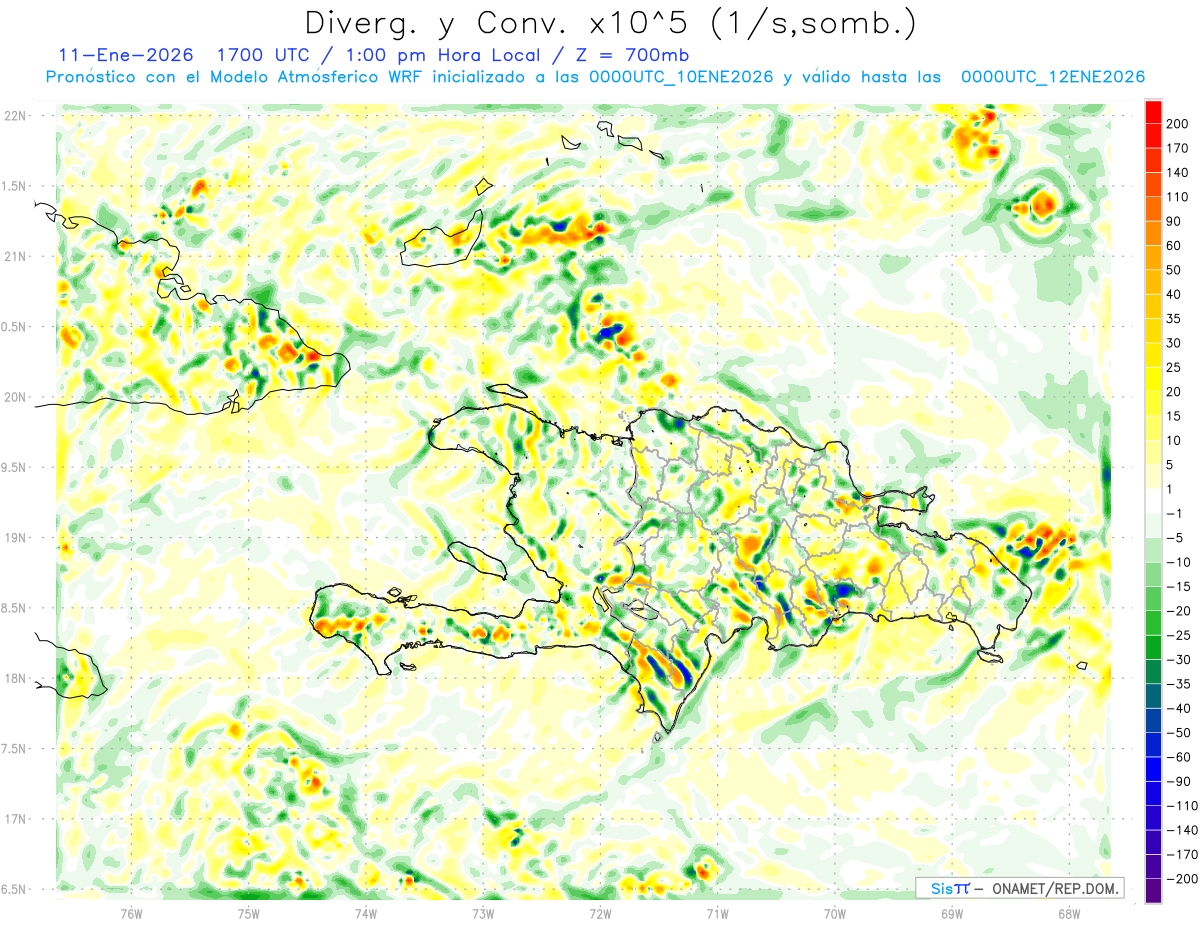Click the dark purple swatch below -200
The height and width of the screenshot is (927, 1200).
pos(1153,890)
